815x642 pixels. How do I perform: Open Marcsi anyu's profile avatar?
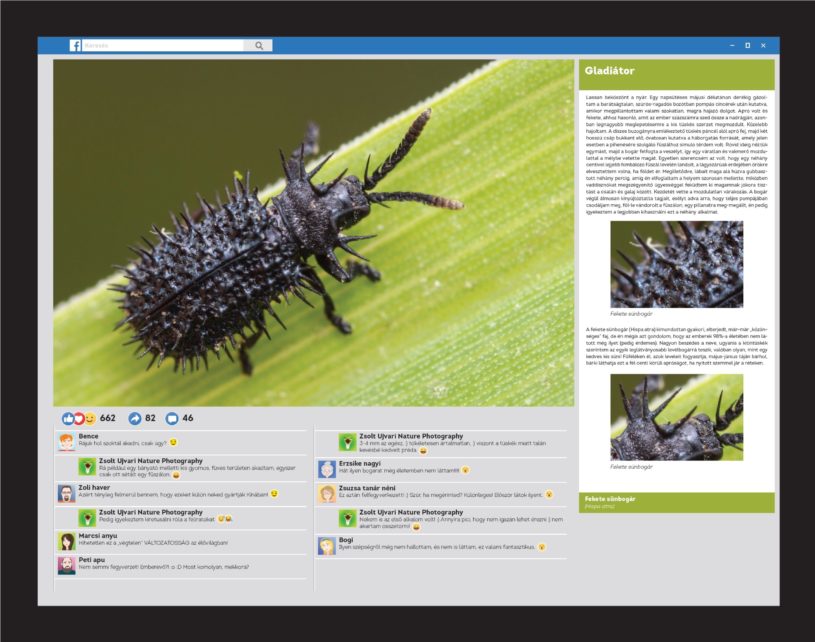coord(66,541)
